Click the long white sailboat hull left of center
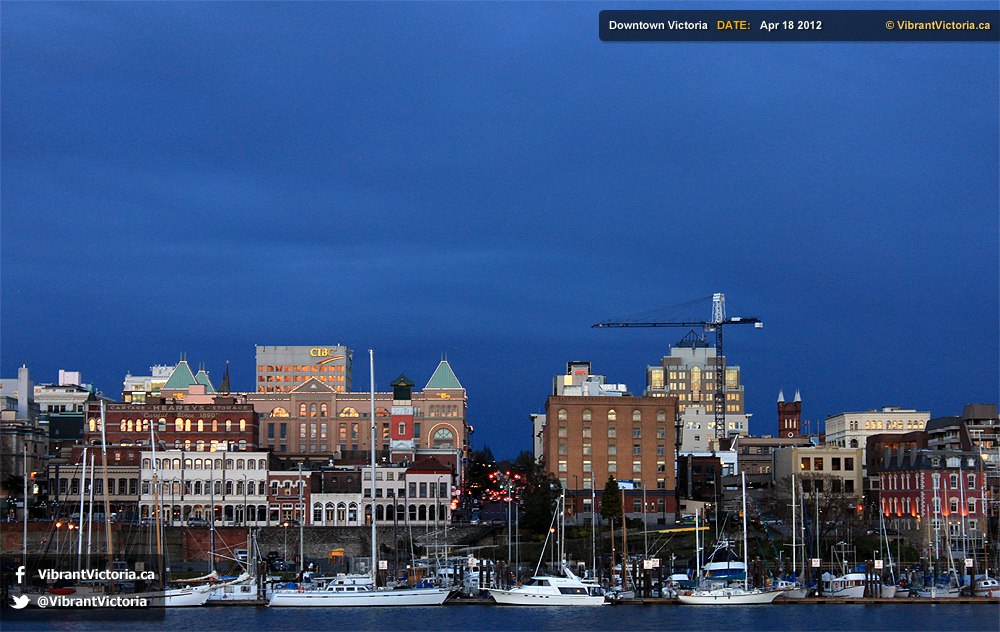Image resolution: width=1000 pixels, height=632 pixels. (x=358, y=597)
